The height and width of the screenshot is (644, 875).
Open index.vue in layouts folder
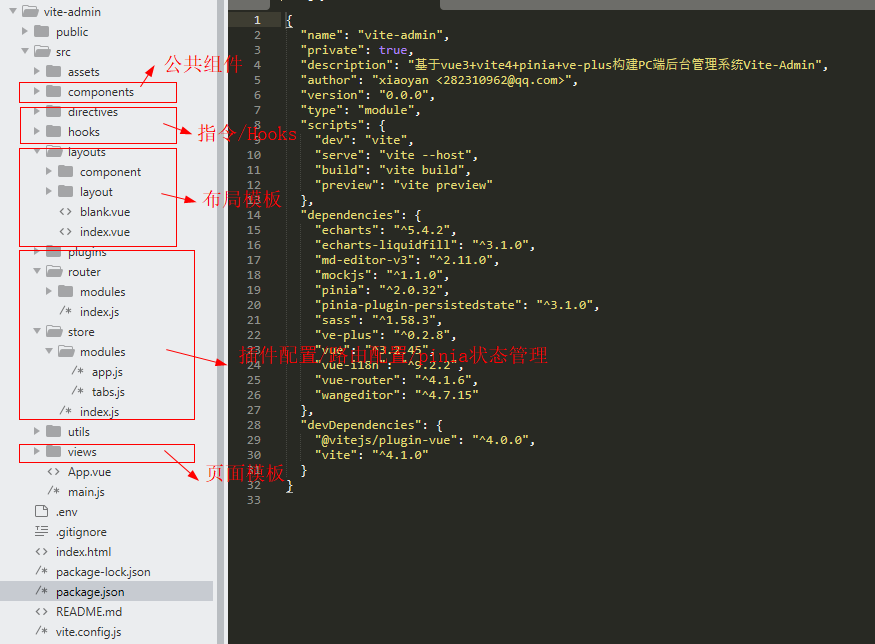pos(105,232)
